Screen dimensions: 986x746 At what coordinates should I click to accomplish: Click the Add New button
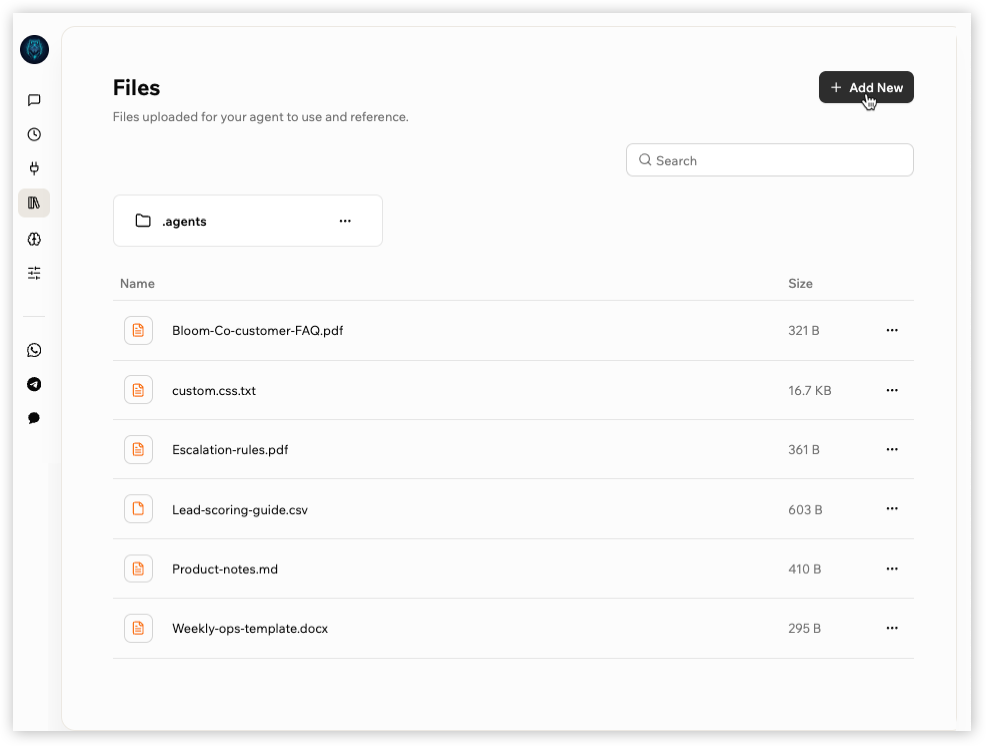866,87
